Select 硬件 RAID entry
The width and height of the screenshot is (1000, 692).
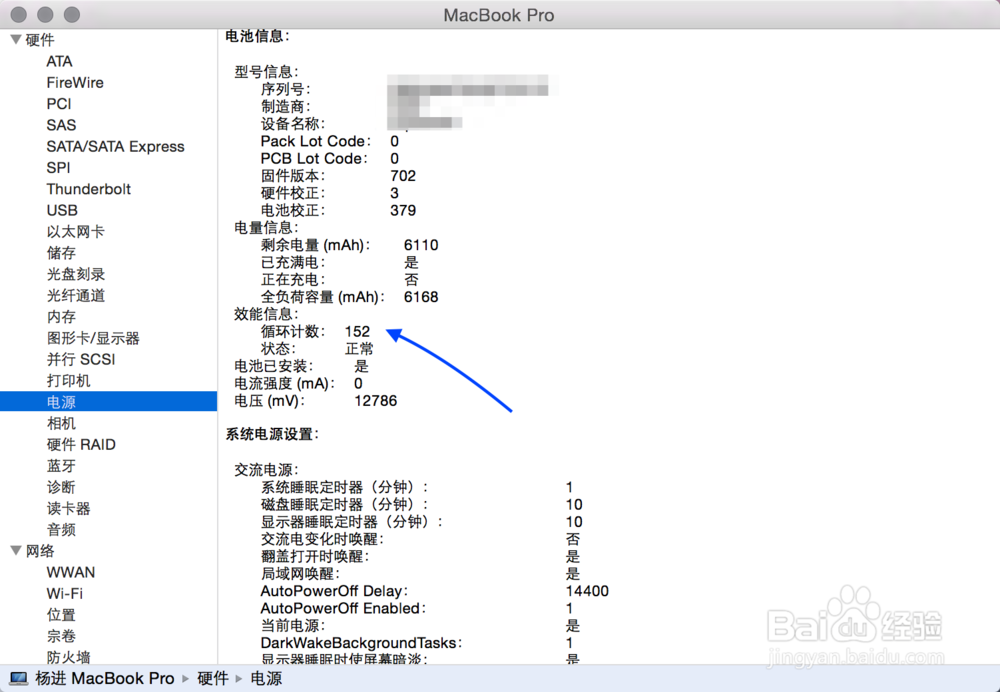tap(80, 445)
